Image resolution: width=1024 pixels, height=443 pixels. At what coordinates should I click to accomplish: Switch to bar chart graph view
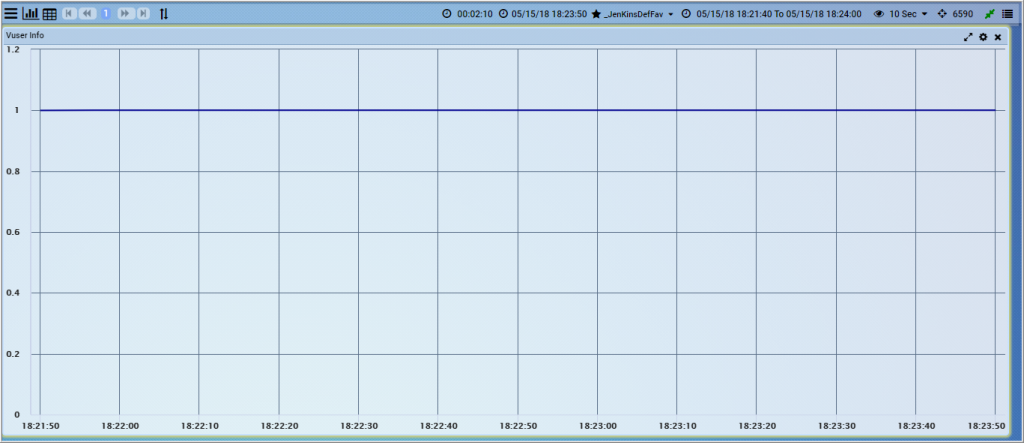(x=31, y=13)
